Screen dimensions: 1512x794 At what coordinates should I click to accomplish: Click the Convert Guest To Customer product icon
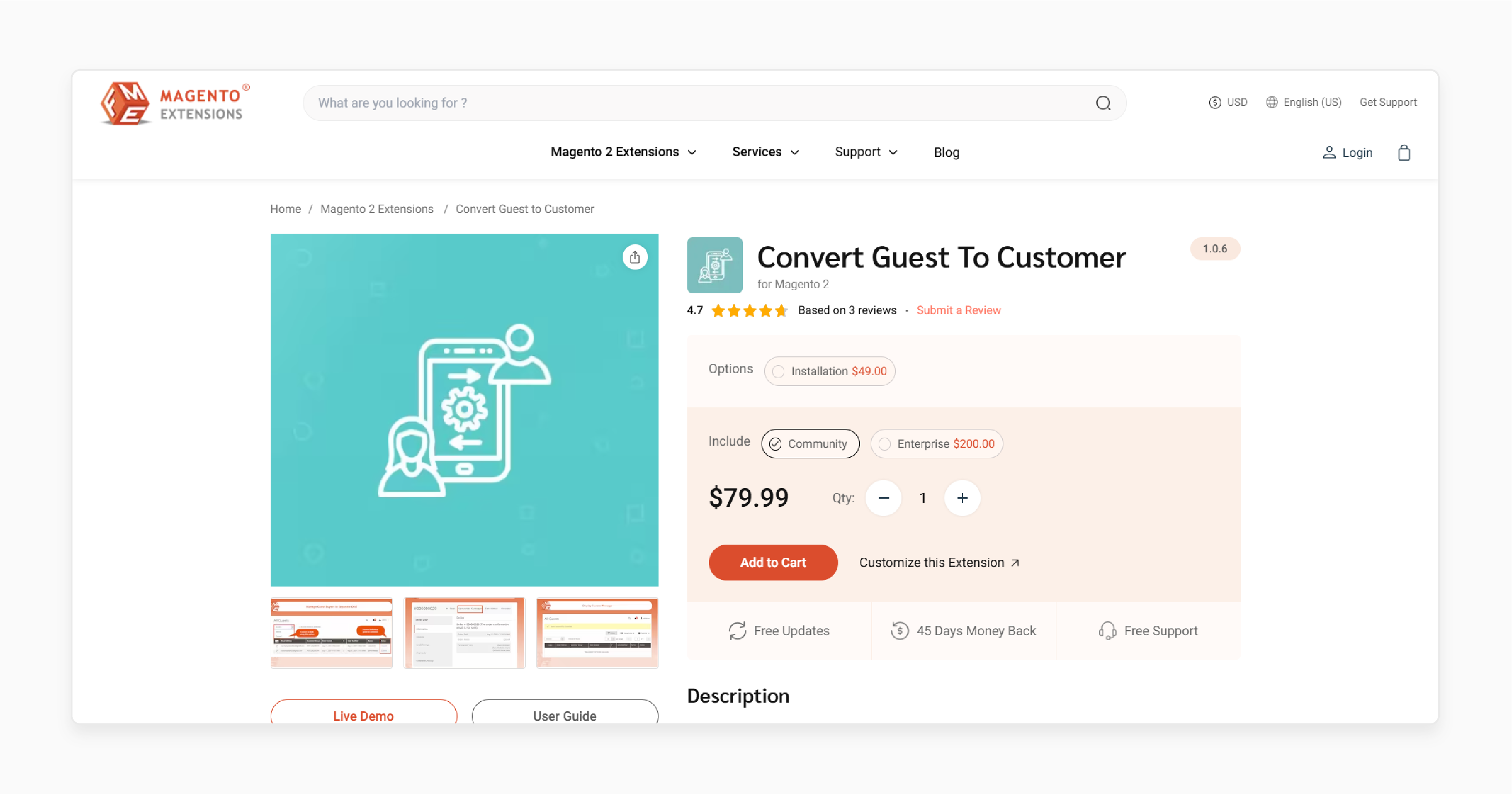click(714, 265)
